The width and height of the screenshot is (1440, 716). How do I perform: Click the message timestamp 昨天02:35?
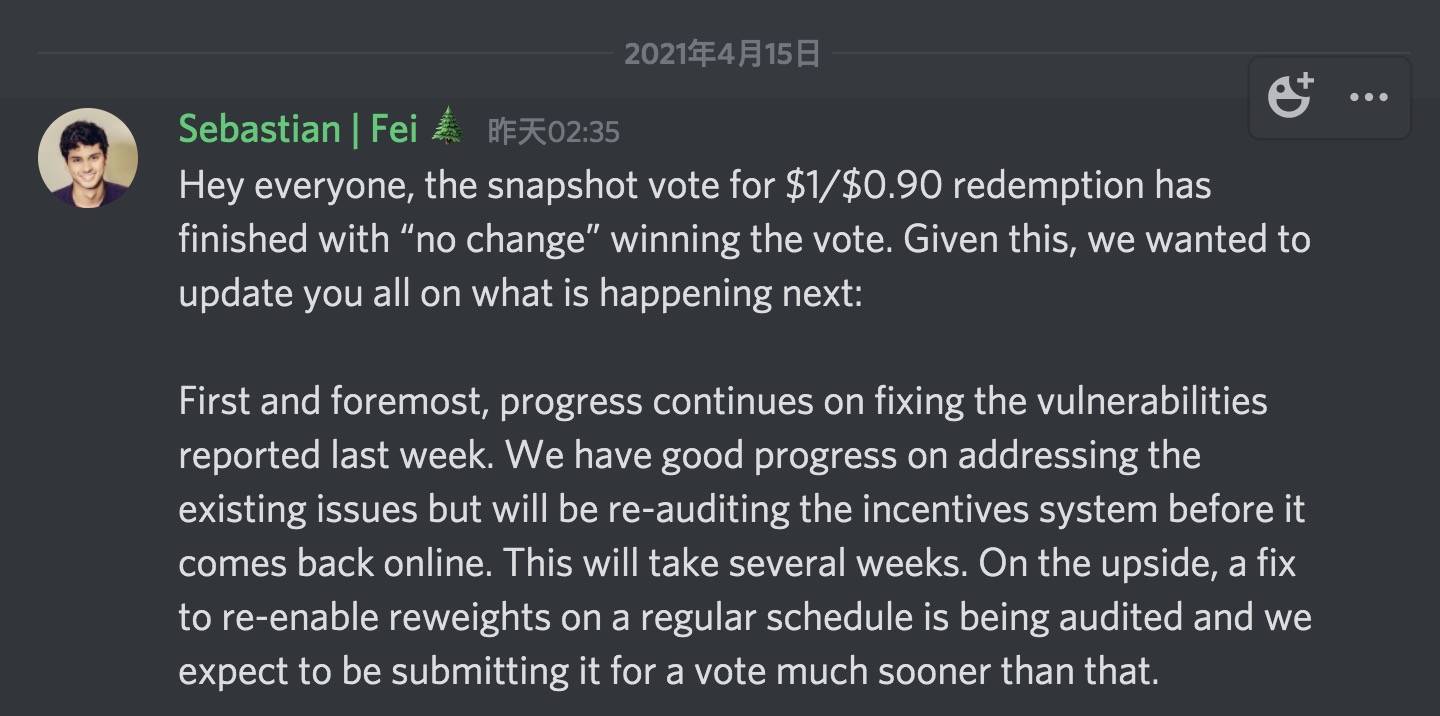tap(553, 131)
